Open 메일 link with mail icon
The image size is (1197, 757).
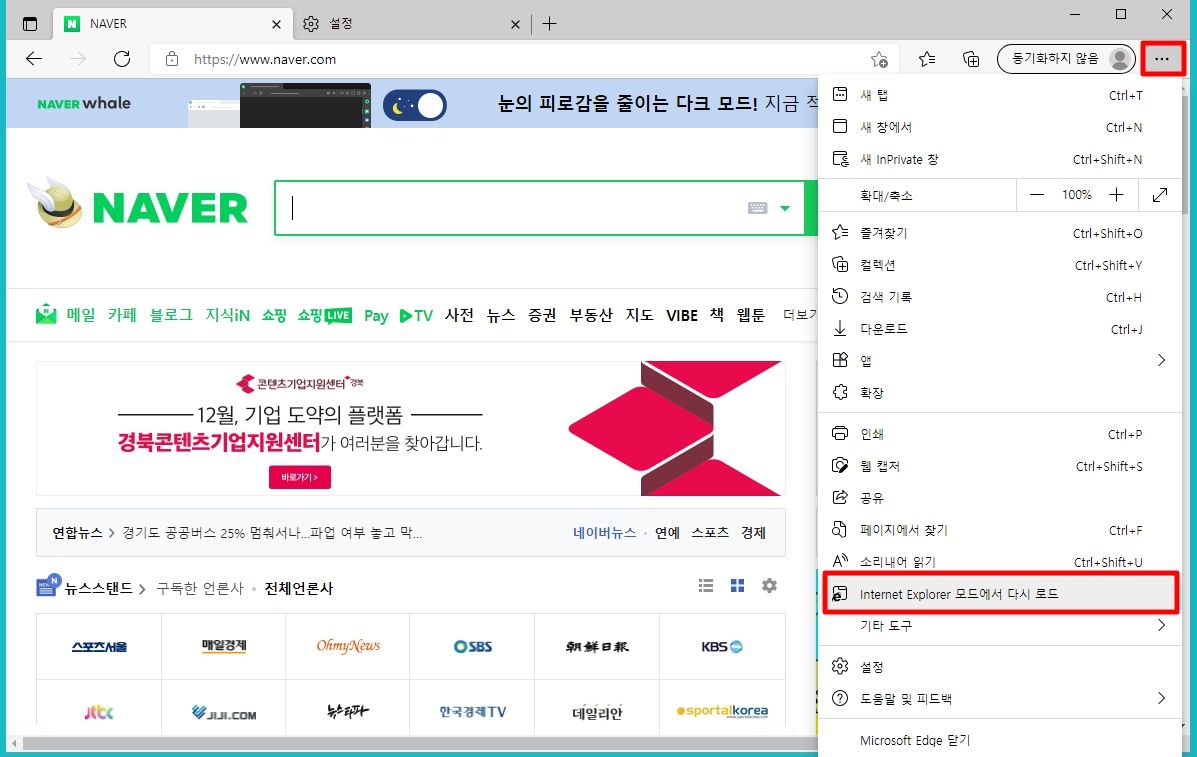tap(66, 314)
